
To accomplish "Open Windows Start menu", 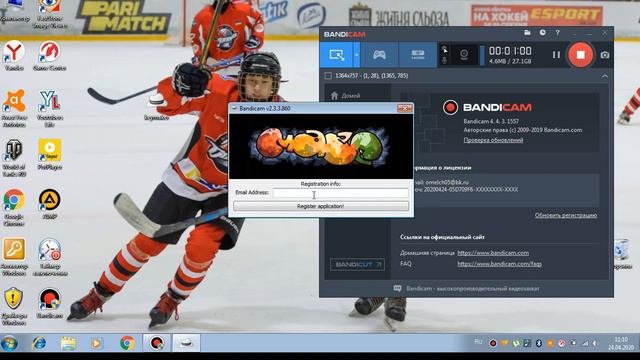I will 9,343.
